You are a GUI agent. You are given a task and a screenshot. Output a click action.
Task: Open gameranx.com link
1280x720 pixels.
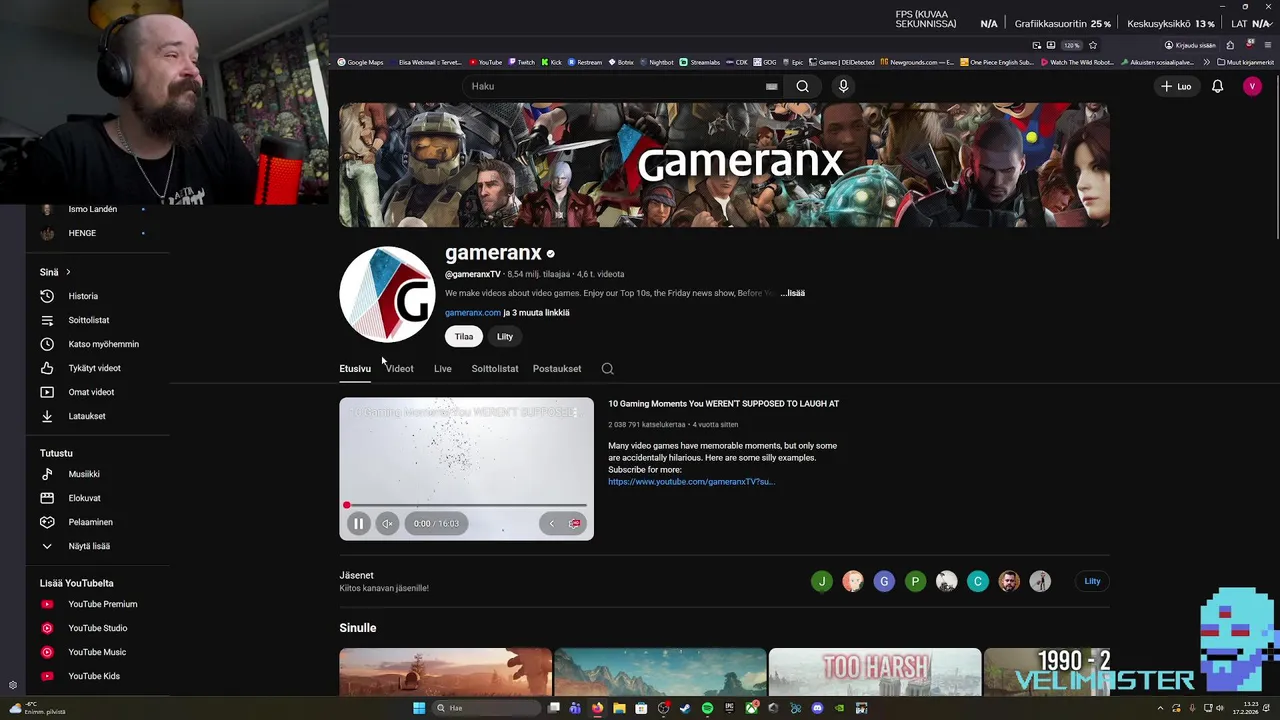click(x=473, y=312)
